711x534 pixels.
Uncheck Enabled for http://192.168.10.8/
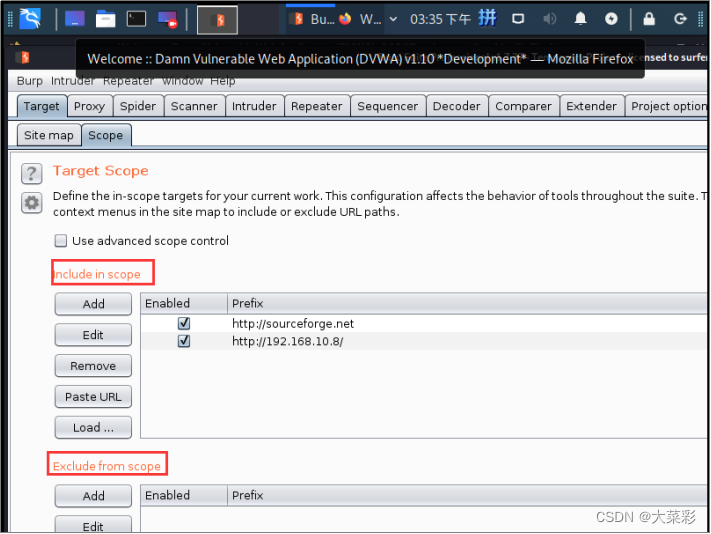tap(184, 341)
